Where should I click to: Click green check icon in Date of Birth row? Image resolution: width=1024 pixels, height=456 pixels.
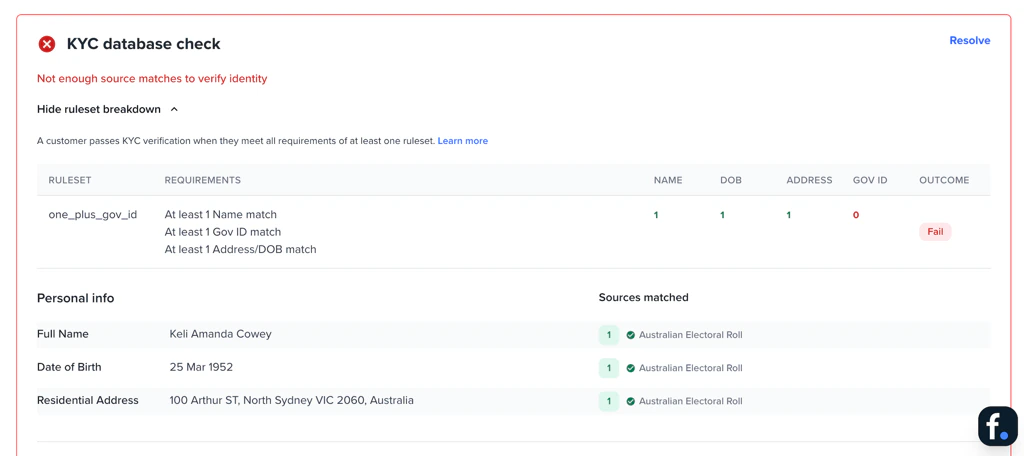(x=631, y=368)
